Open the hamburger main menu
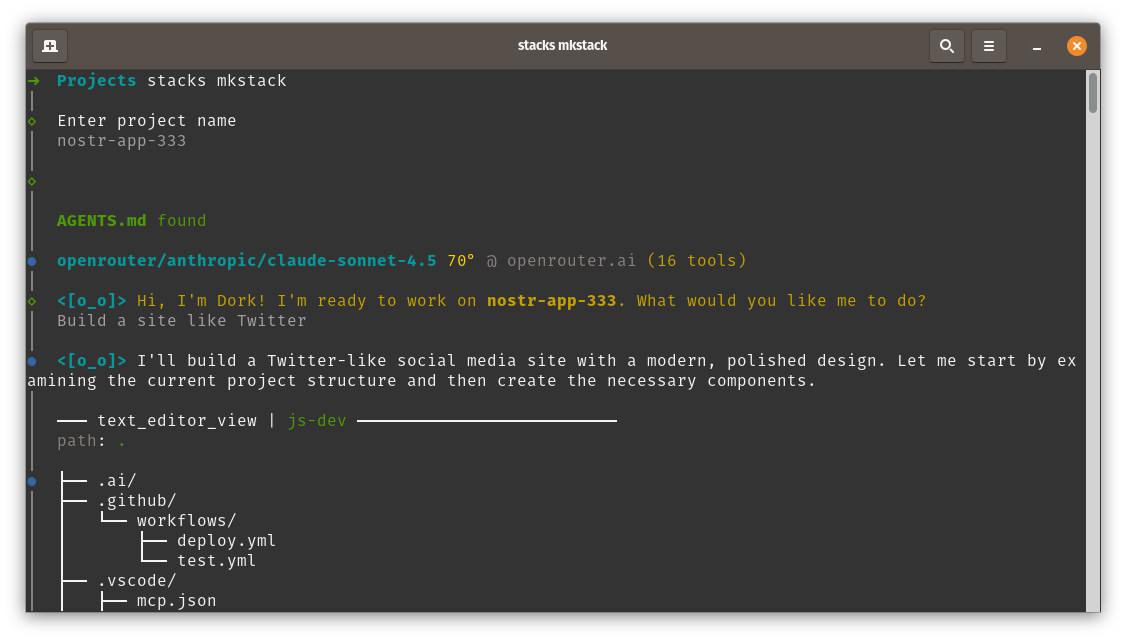 [988, 45]
